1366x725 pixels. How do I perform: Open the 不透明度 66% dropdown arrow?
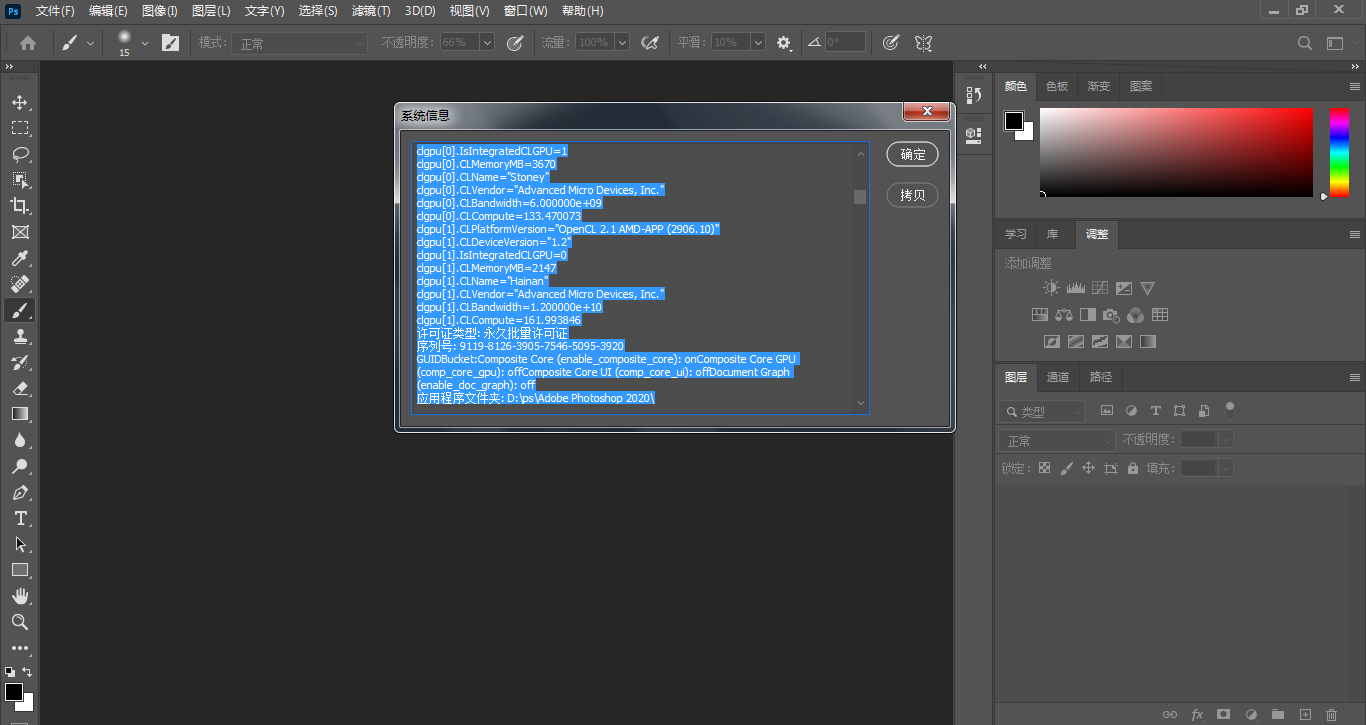tap(487, 43)
